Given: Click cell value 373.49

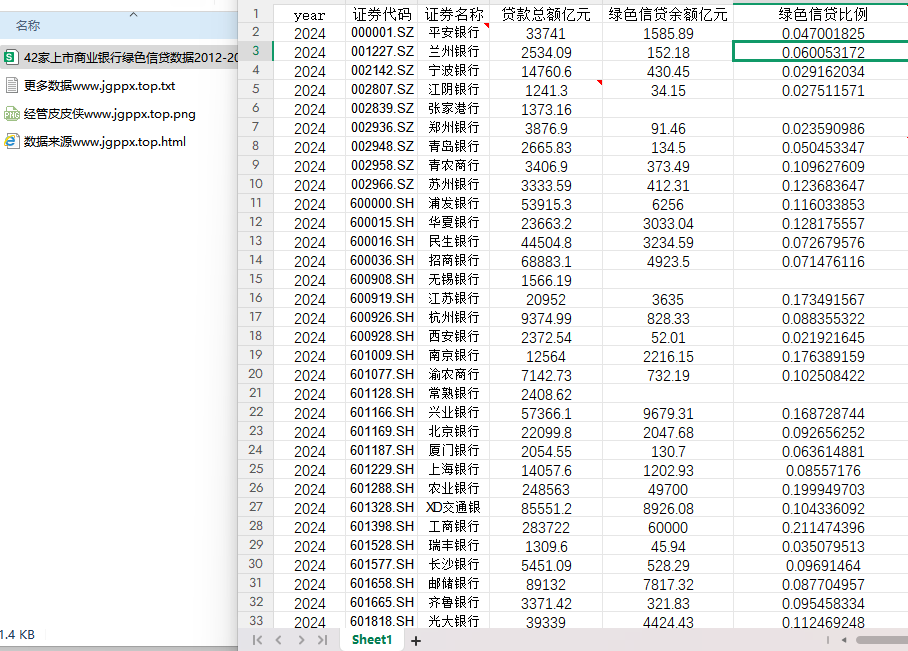Looking at the screenshot, I should [x=668, y=166].
